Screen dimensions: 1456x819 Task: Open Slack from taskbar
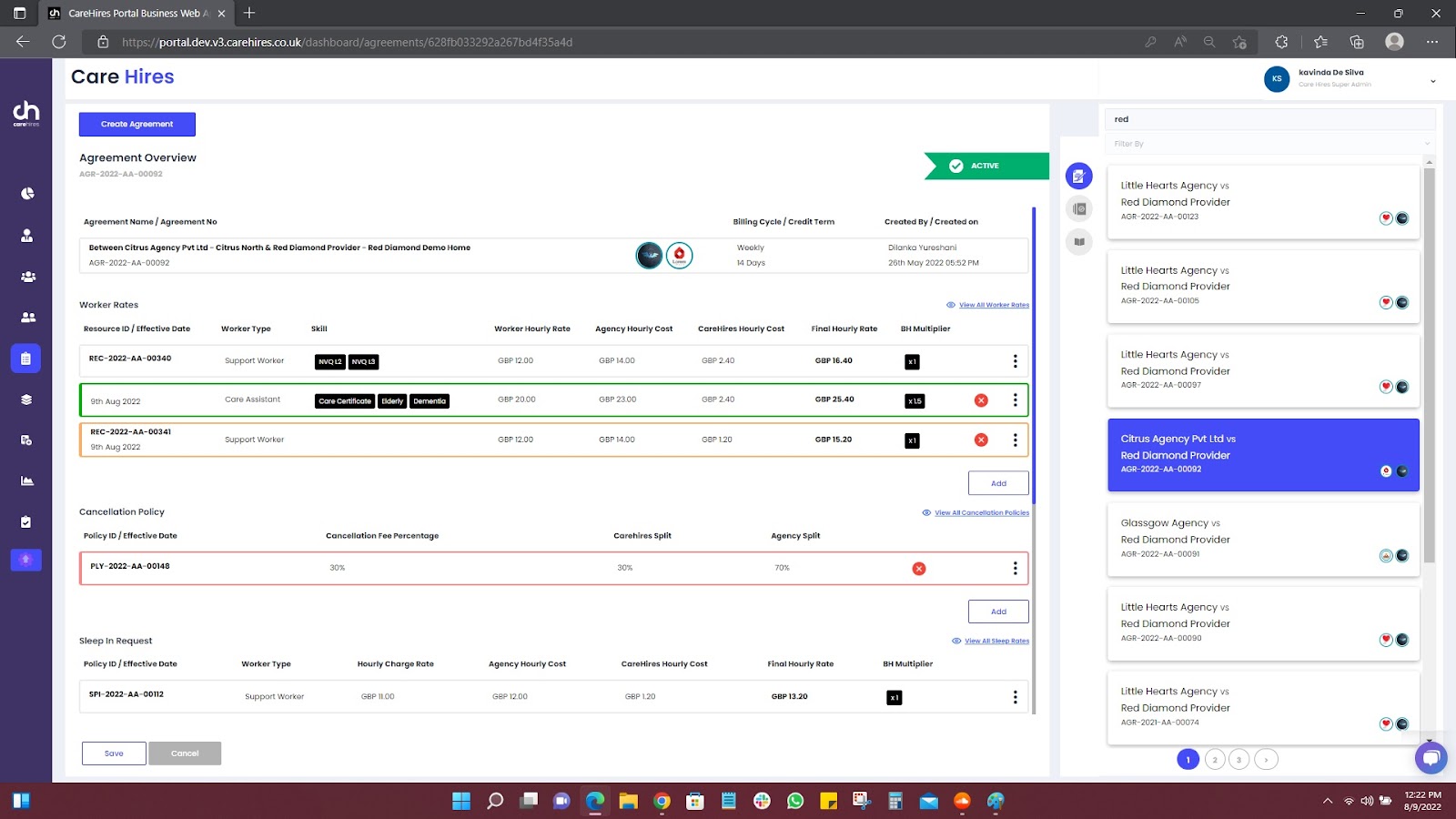click(762, 801)
